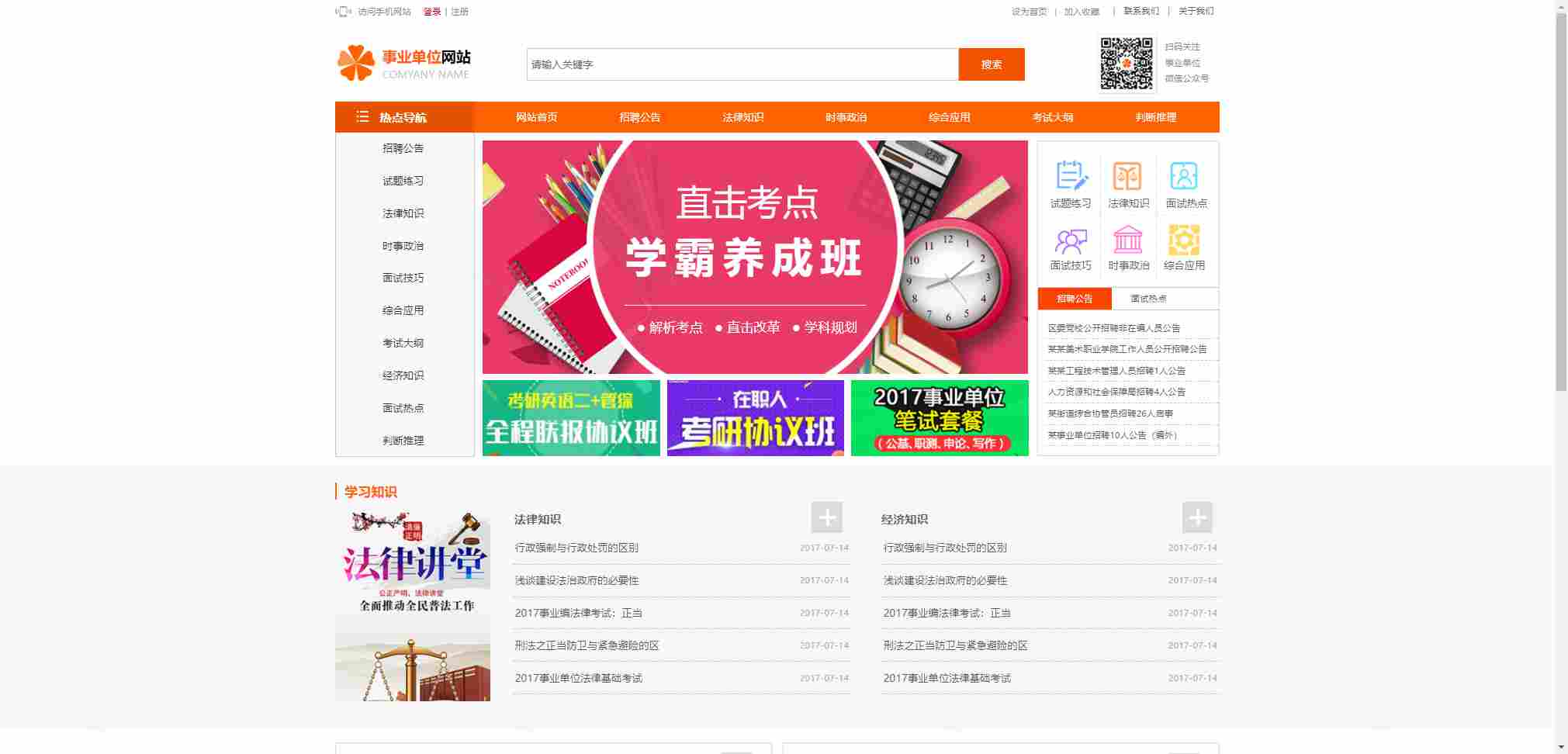Open 2017事业单位法律基础考试 under 经济知识

coord(947,678)
